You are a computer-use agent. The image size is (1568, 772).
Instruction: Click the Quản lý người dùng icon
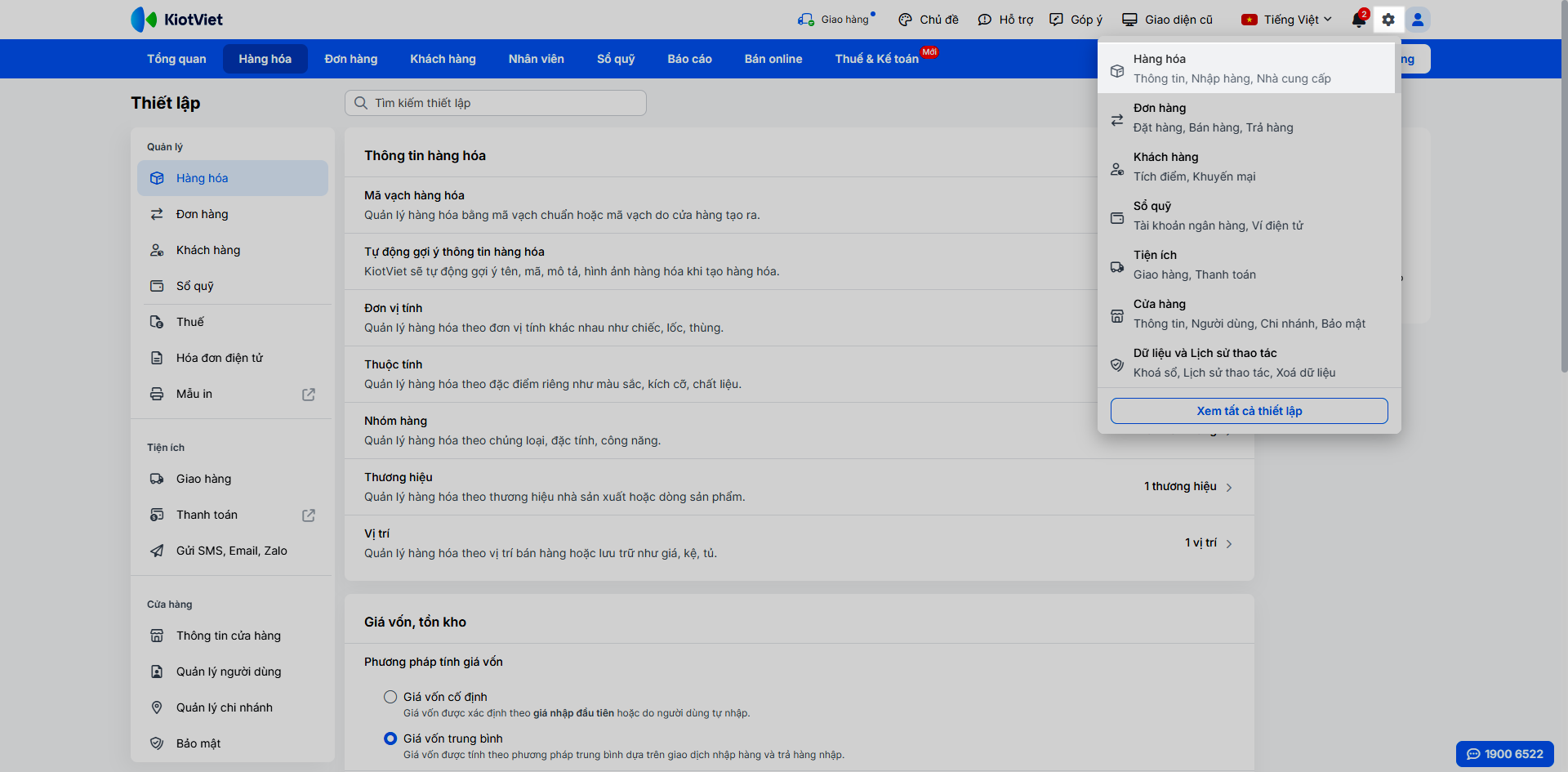(157, 672)
